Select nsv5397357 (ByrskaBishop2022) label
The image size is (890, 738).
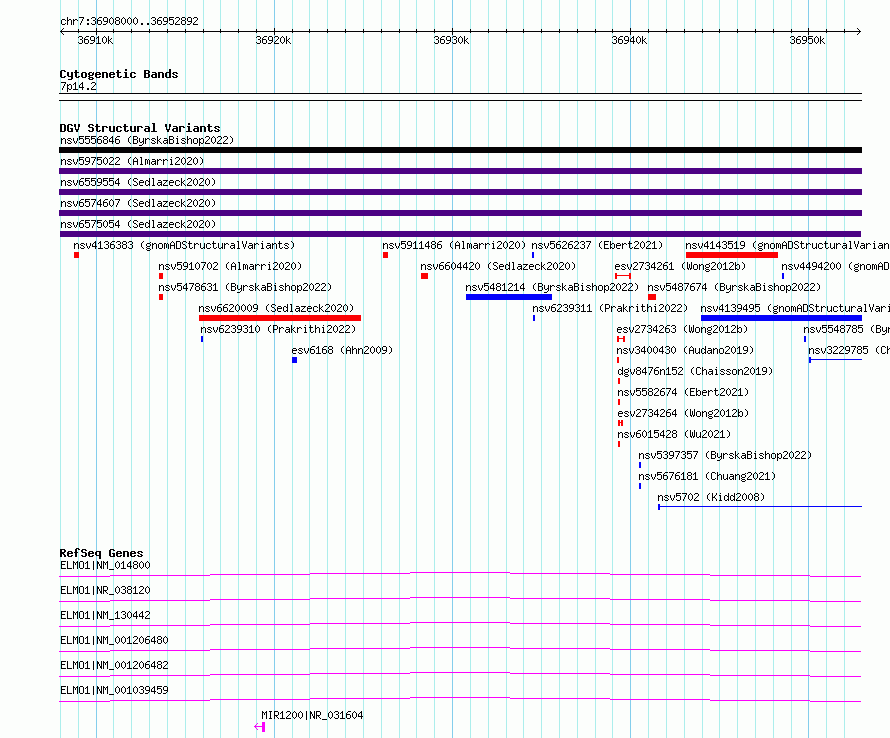725,455
